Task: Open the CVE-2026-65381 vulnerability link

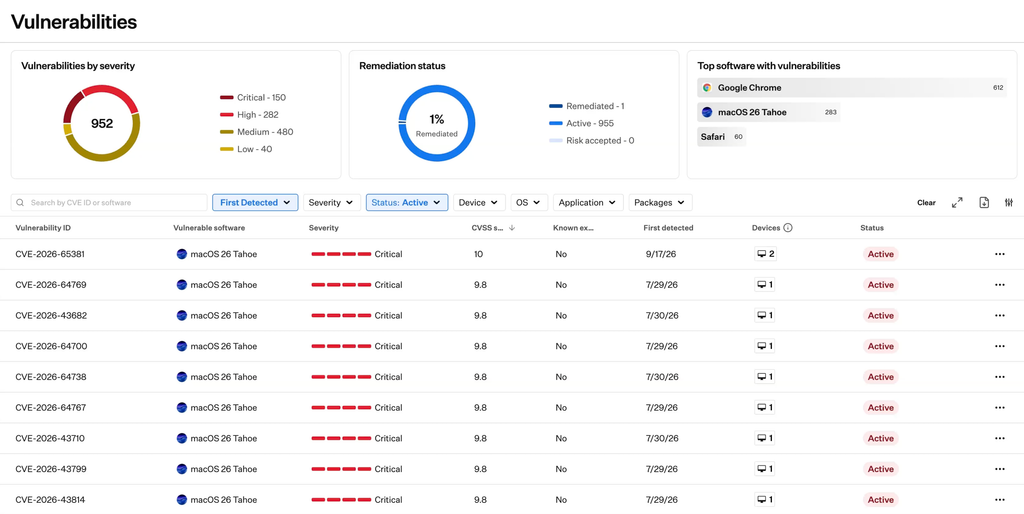Action: click(x=50, y=254)
